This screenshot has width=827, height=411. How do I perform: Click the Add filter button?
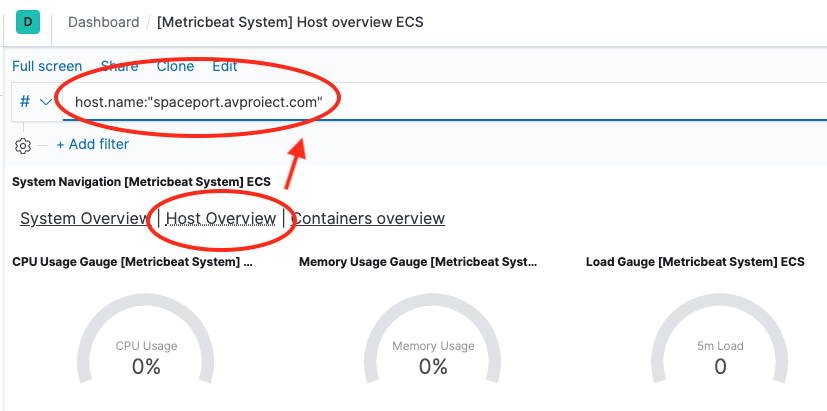click(92, 144)
